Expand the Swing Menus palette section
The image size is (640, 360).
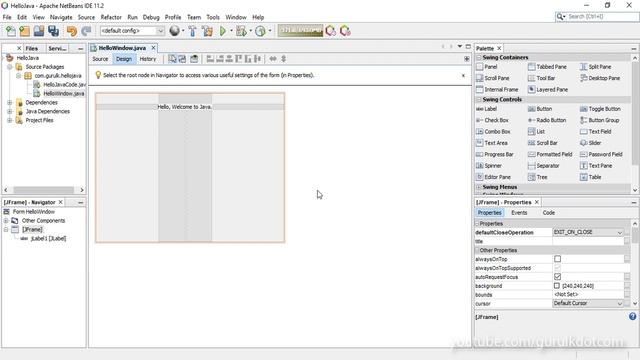479,187
